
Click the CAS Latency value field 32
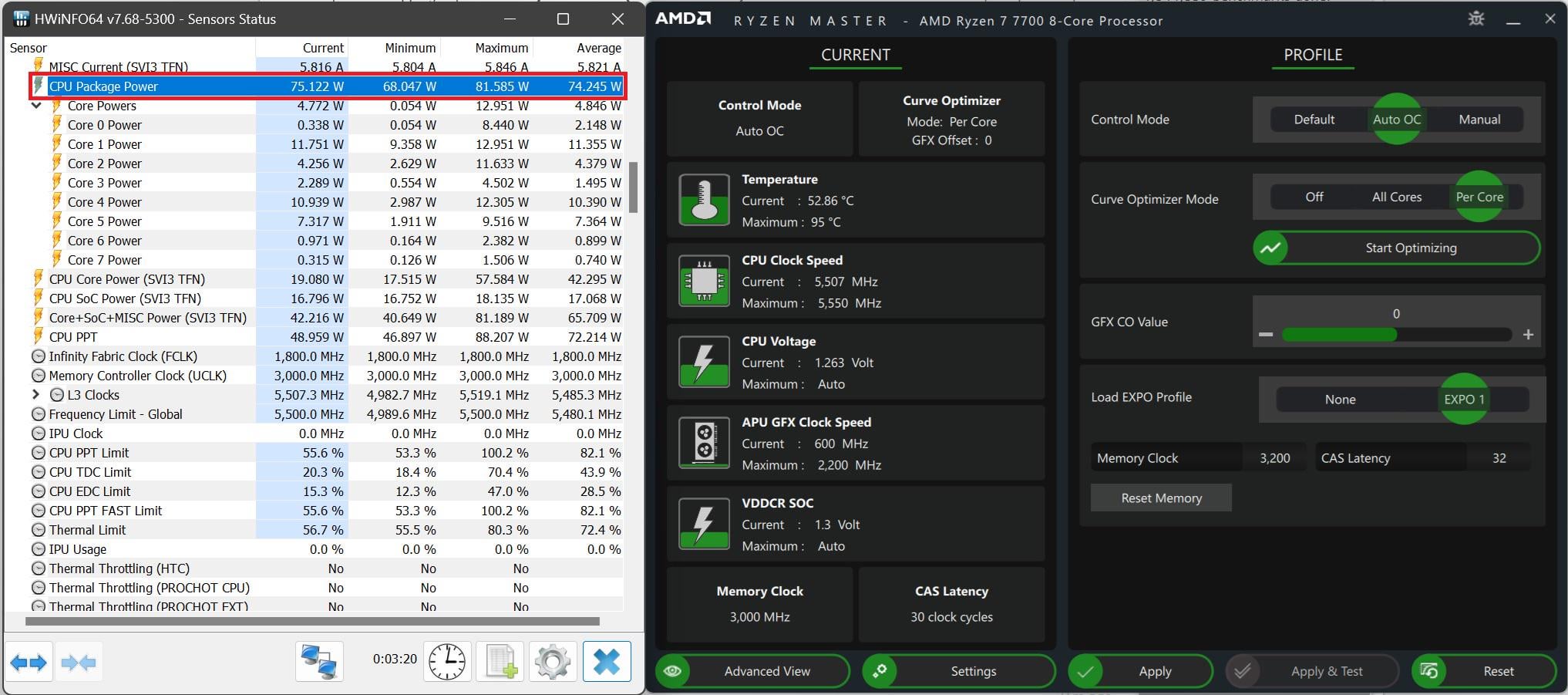point(1499,458)
